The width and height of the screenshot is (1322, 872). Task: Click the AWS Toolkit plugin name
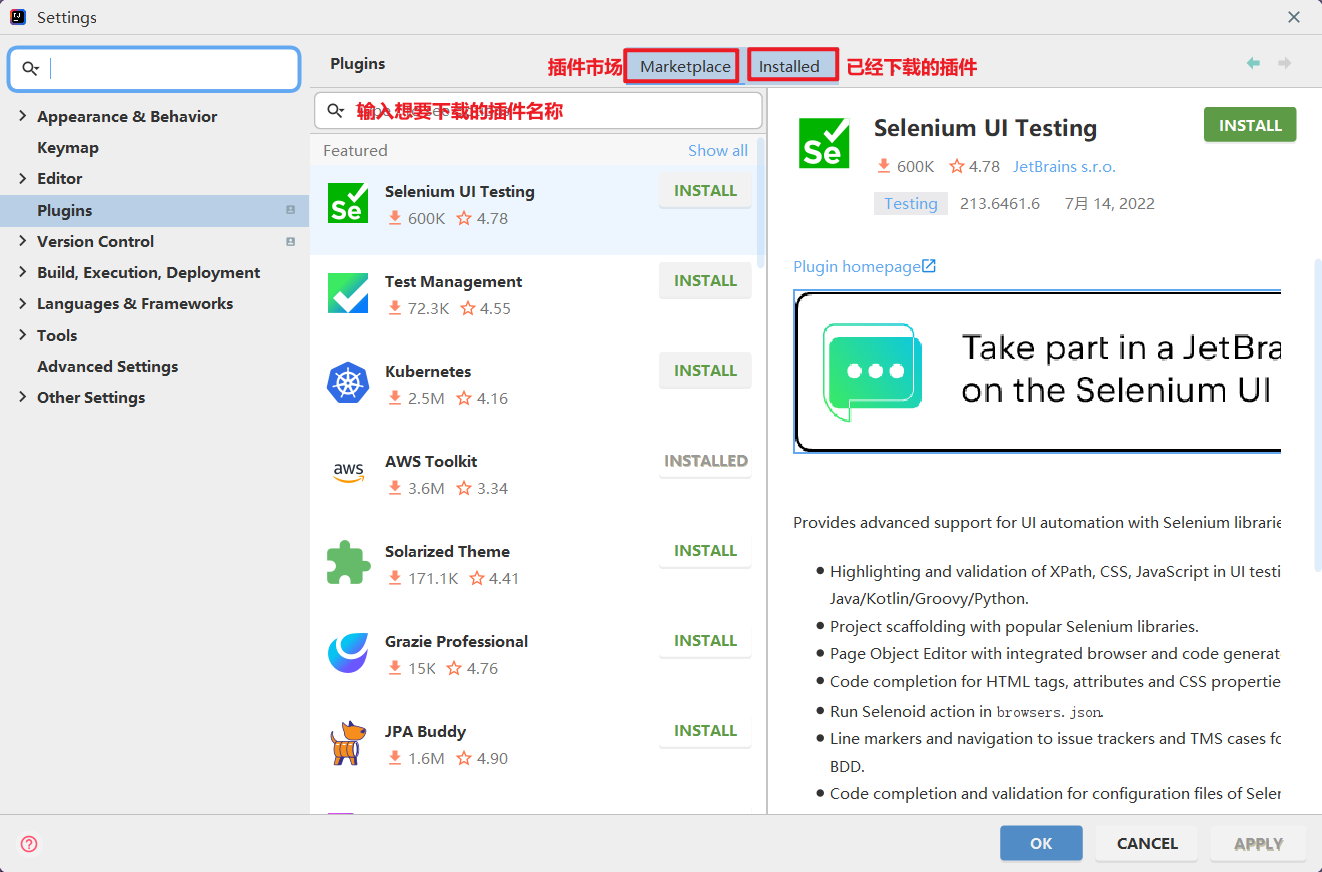[x=431, y=461]
